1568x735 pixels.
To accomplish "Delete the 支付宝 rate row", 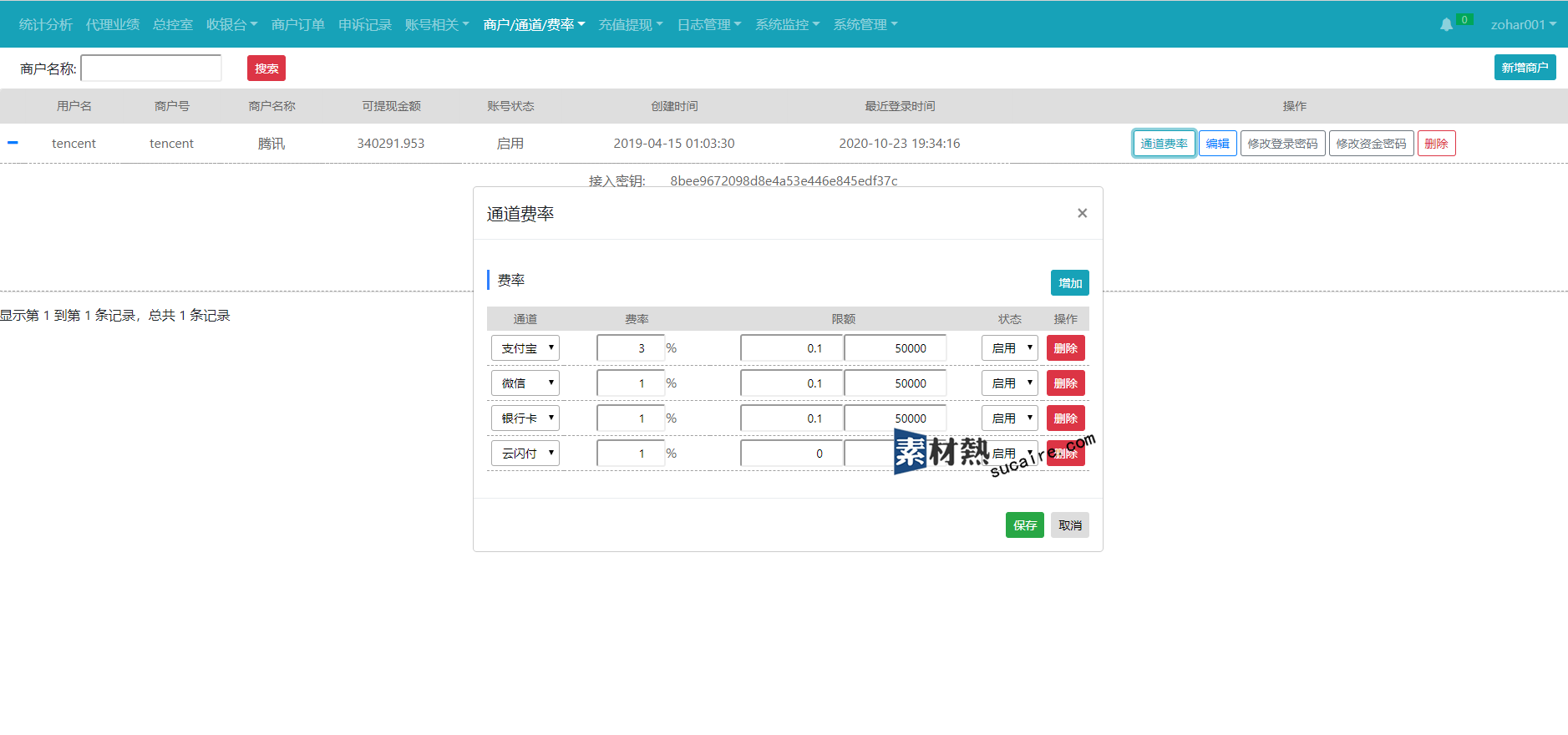I will click(1066, 348).
